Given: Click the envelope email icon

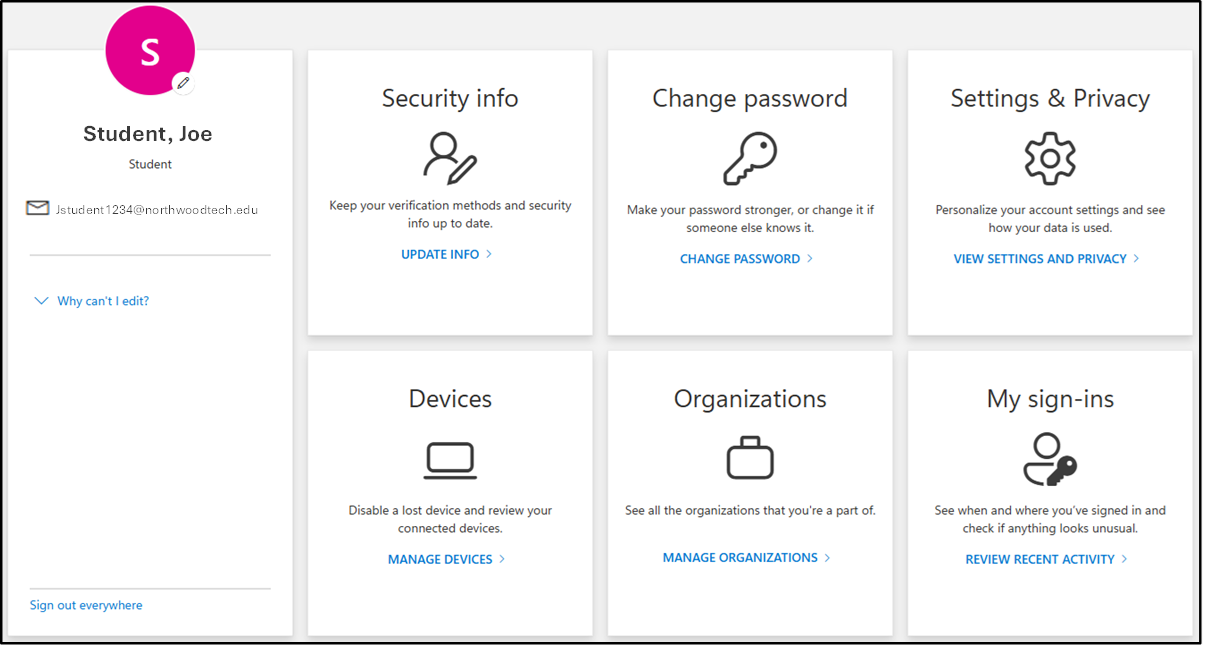Looking at the screenshot, I should coord(38,208).
